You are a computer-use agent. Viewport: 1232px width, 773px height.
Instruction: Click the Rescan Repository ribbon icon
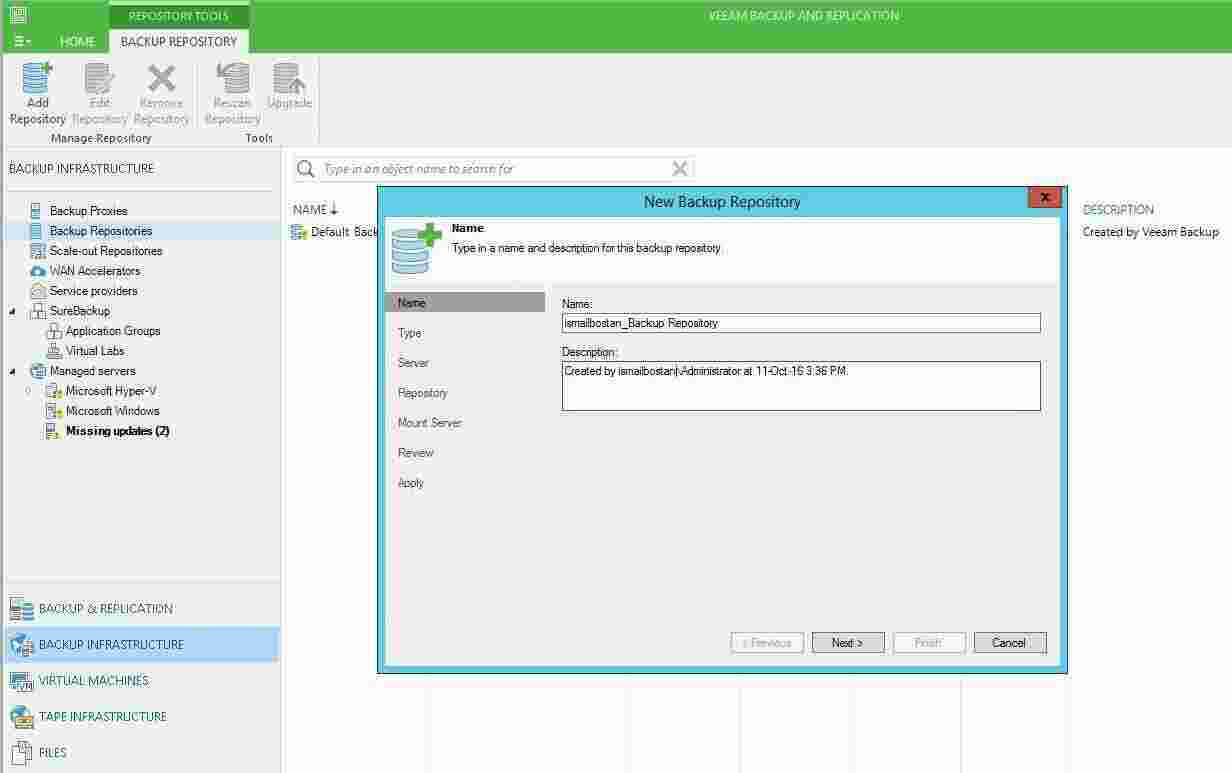point(232,94)
